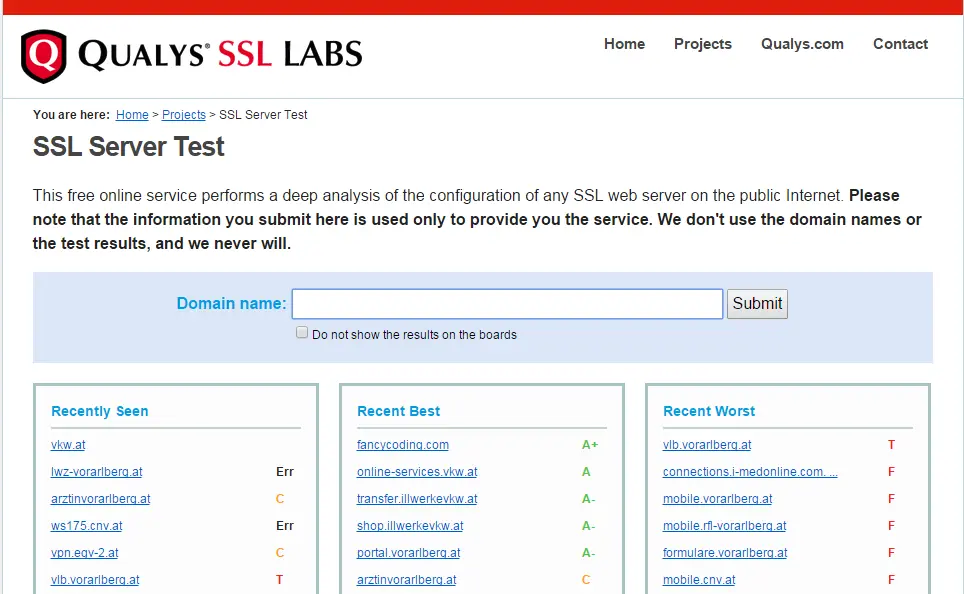Go to Qualys.com in the top menu
This screenshot has width=964, height=594.
tap(802, 44)
